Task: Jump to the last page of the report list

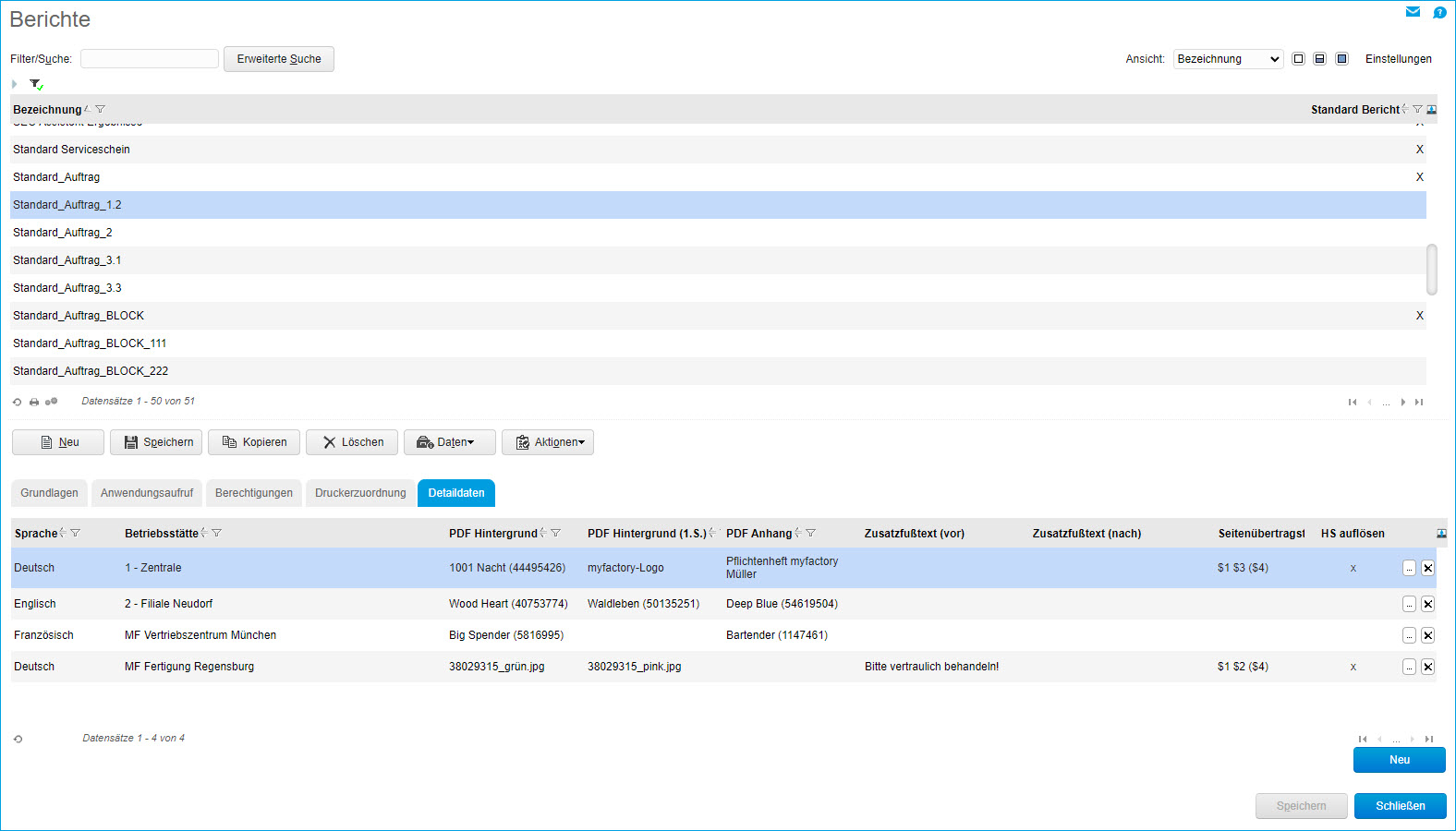Action: (x=1419, y=402)
